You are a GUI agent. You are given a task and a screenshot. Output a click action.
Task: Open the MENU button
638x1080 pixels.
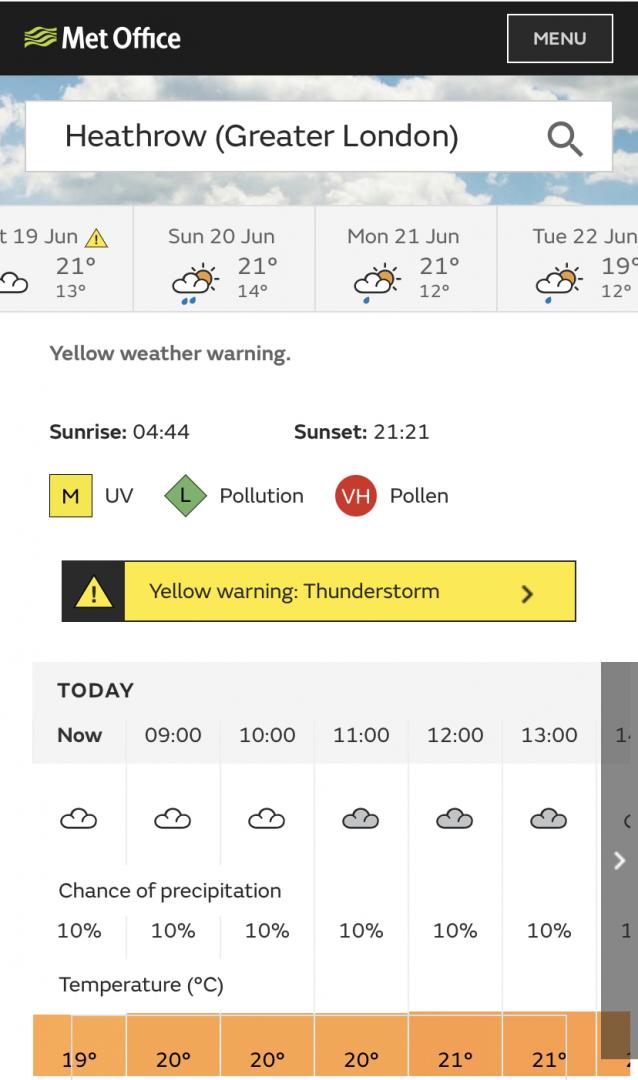coord(560,39)
